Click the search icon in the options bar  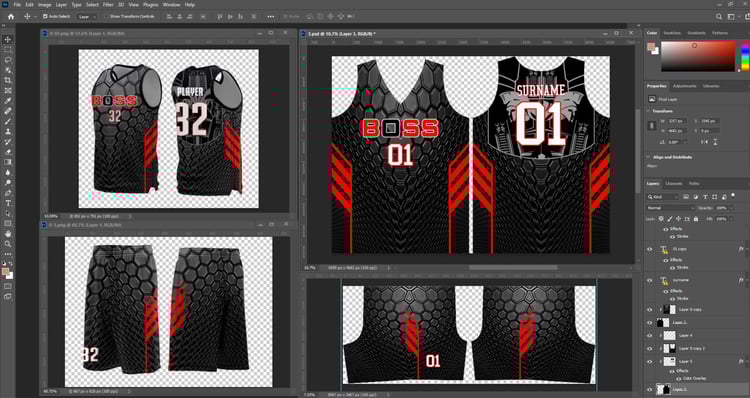point(719,16)
